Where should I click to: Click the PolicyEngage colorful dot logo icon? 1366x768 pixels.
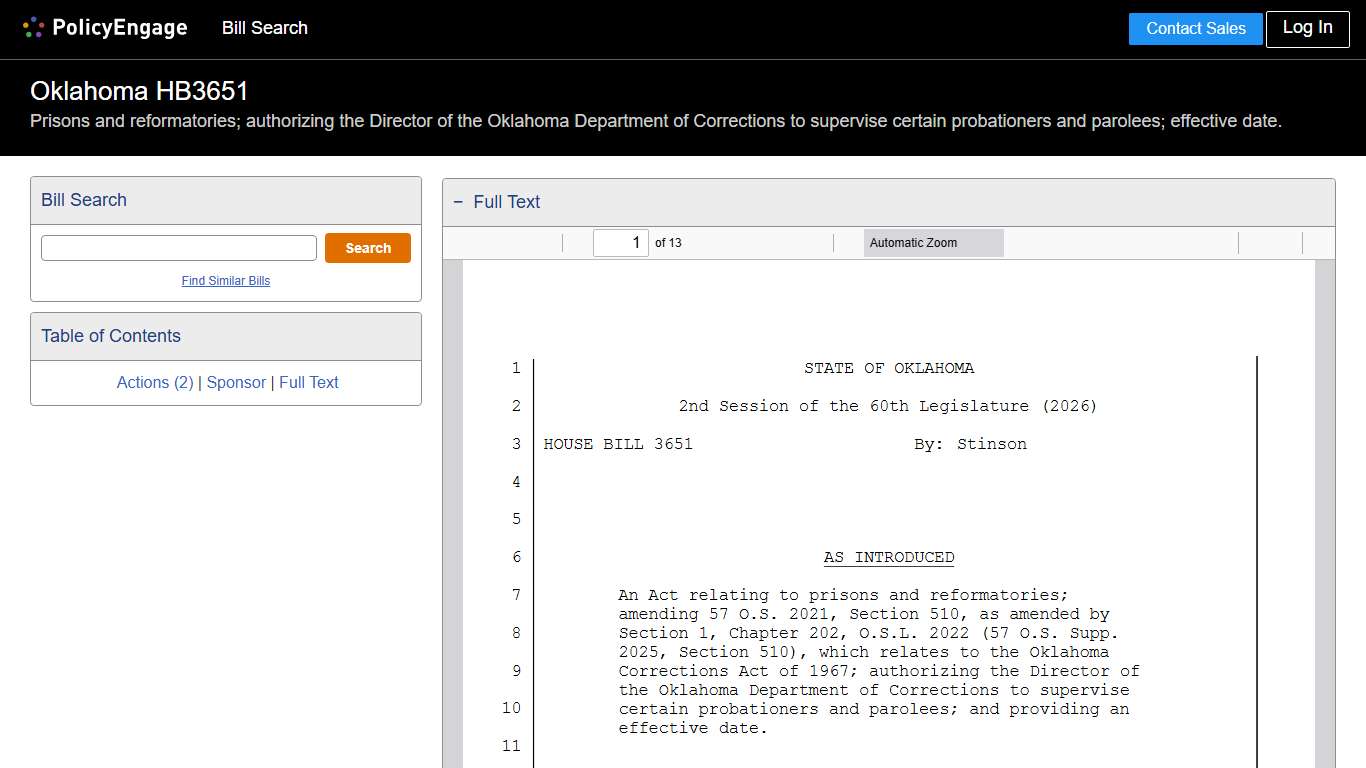point(33,27)
